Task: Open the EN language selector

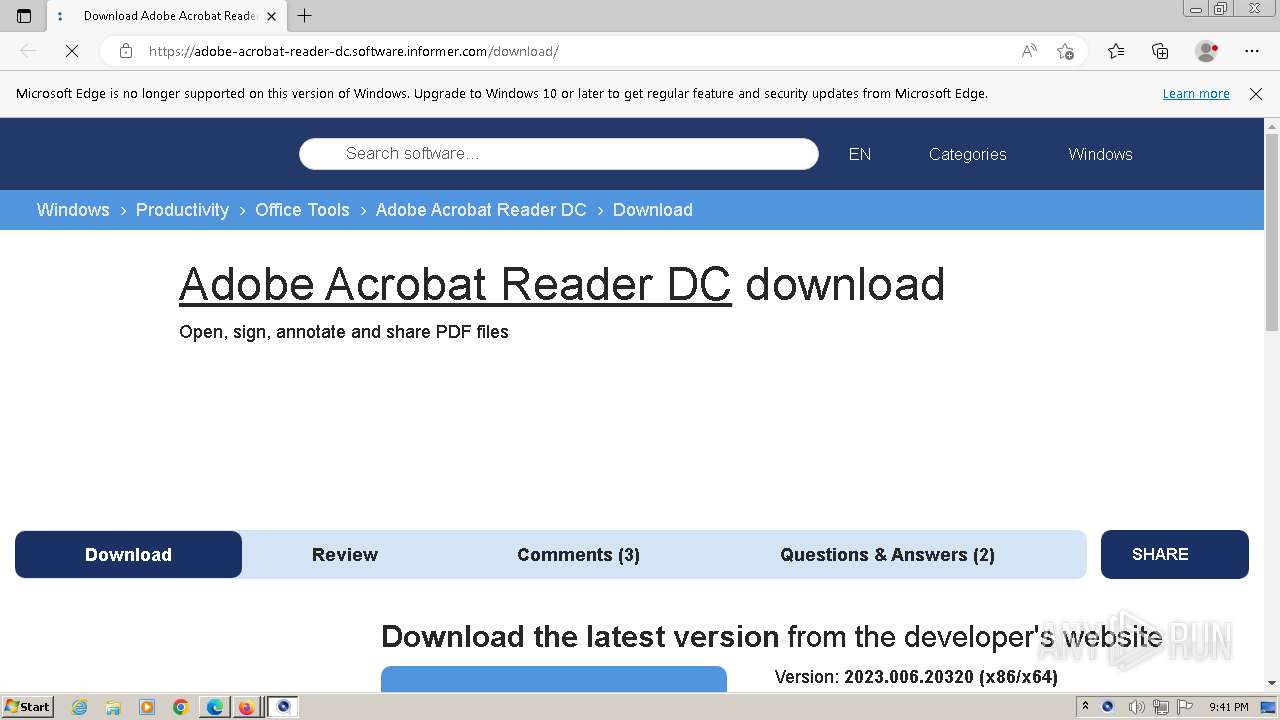Action: point(860,154)
